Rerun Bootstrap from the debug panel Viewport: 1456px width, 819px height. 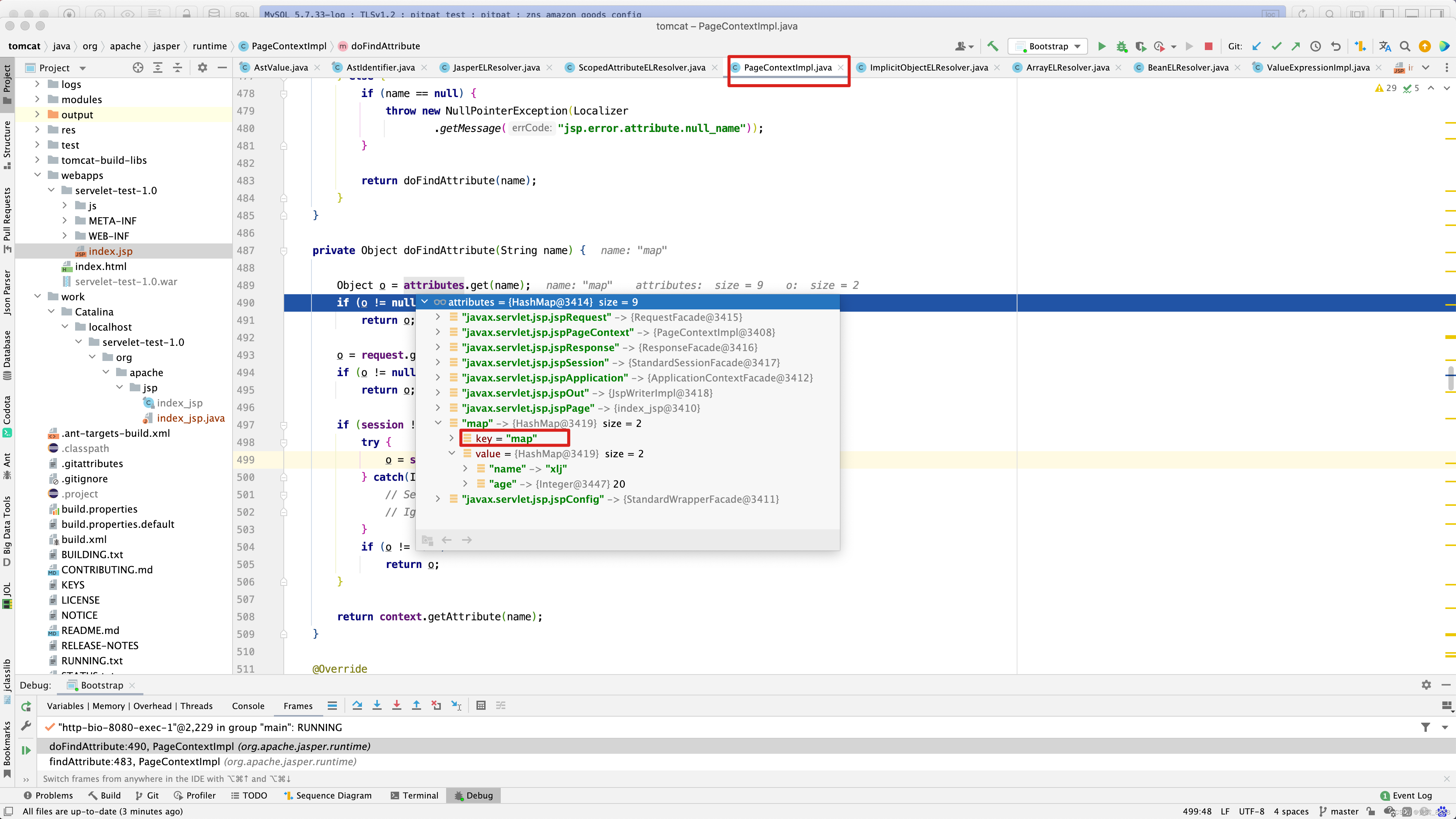click(26, 706)
